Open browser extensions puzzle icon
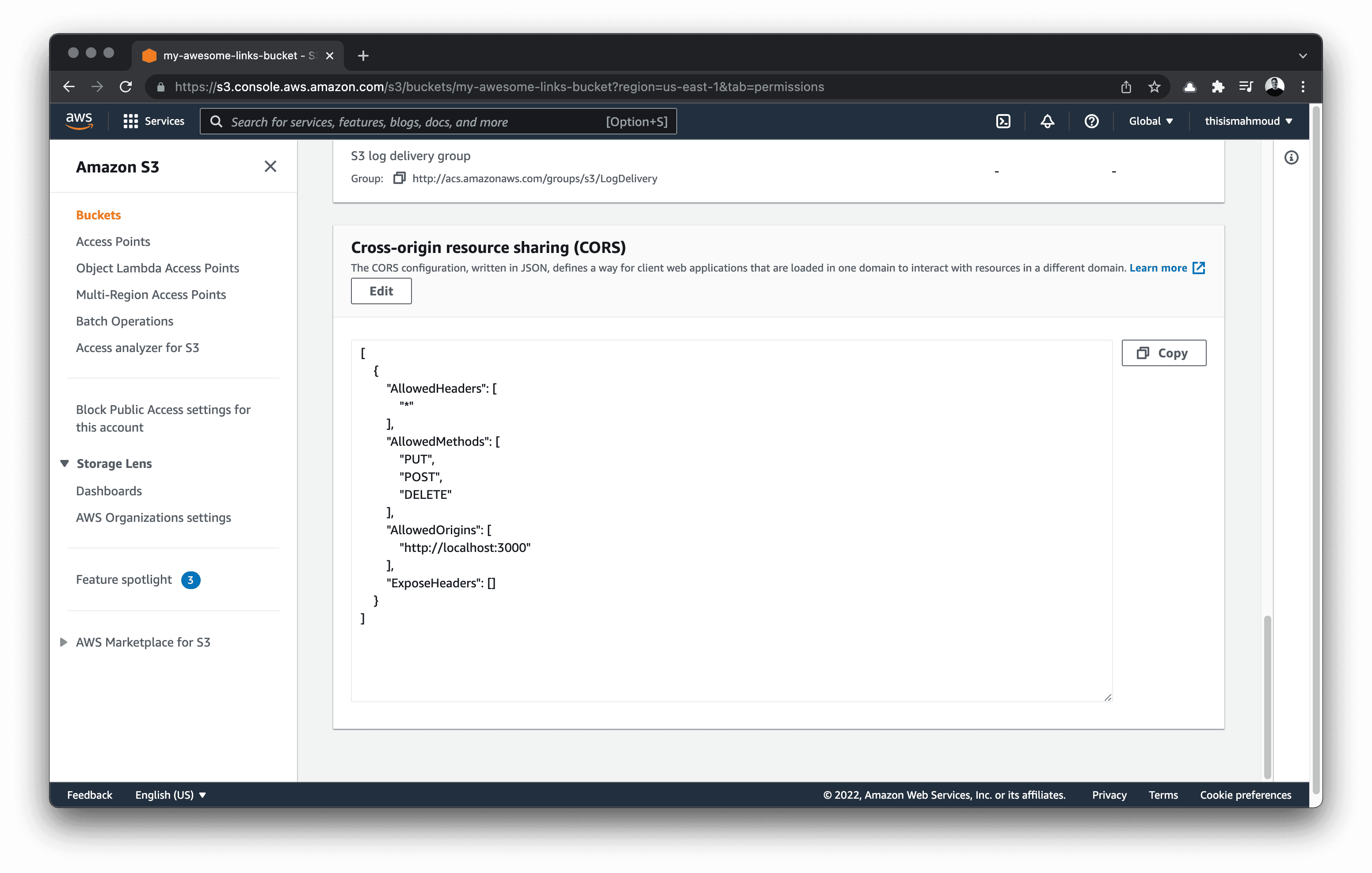Screen dimensions: 1372x873 pyautogui.click(x=1218, y=87)
